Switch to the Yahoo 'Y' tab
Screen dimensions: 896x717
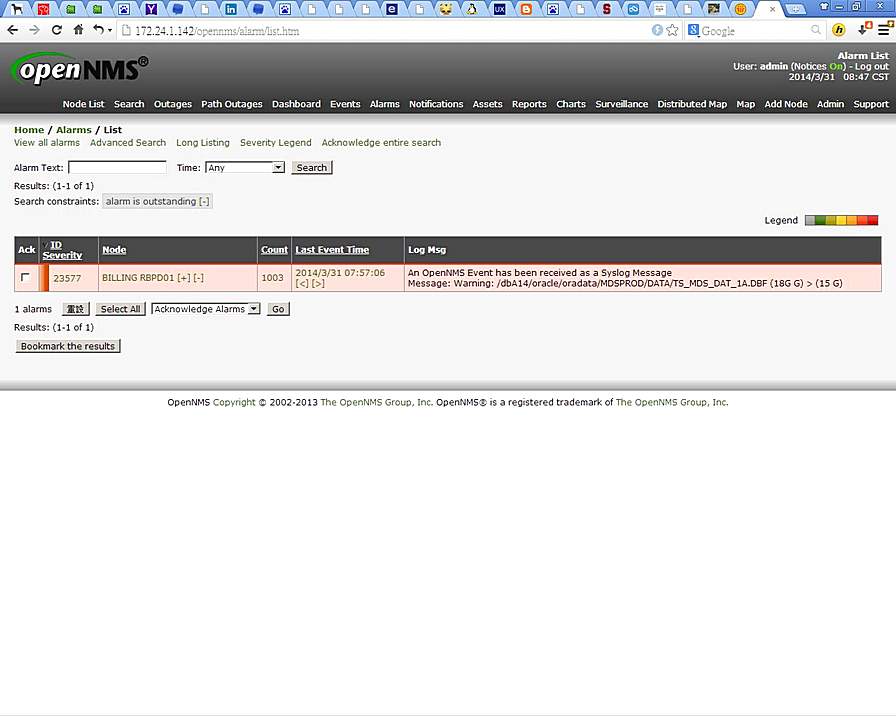(x=151, y=9)
